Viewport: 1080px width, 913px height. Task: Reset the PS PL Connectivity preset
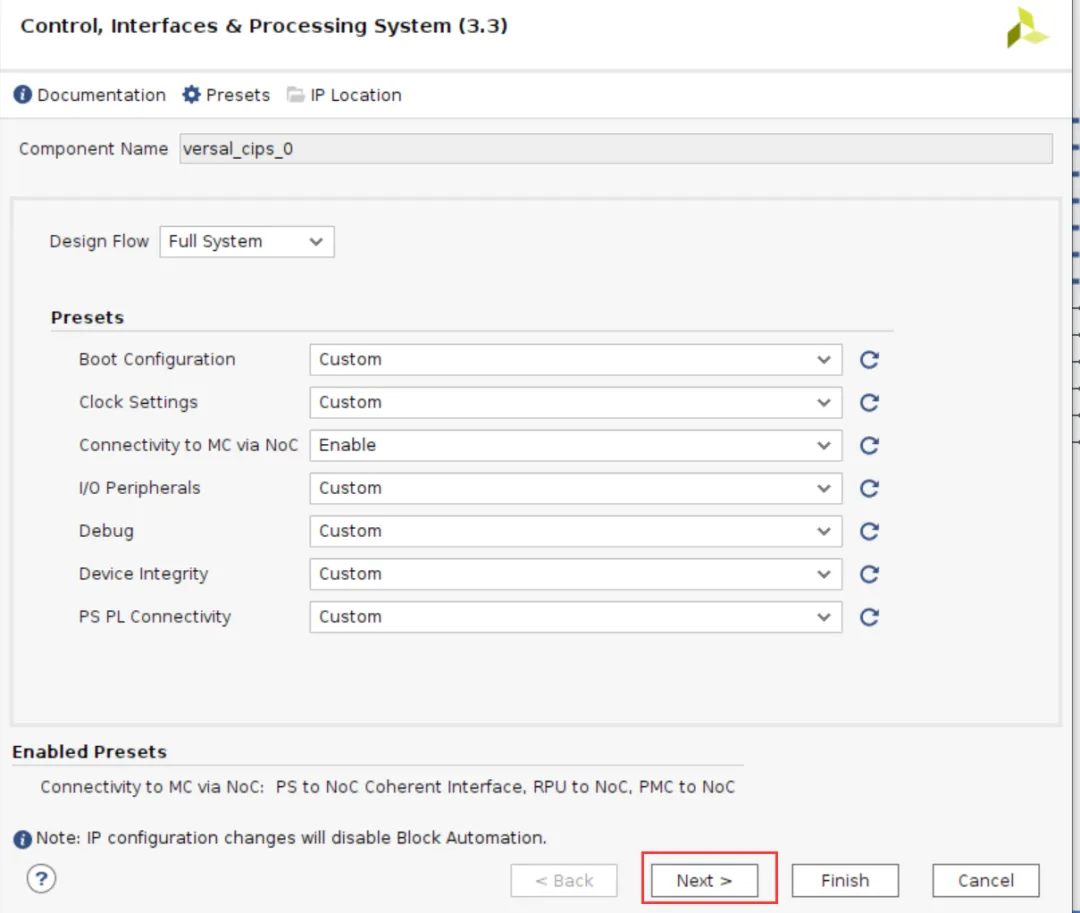tap(869, 618)
